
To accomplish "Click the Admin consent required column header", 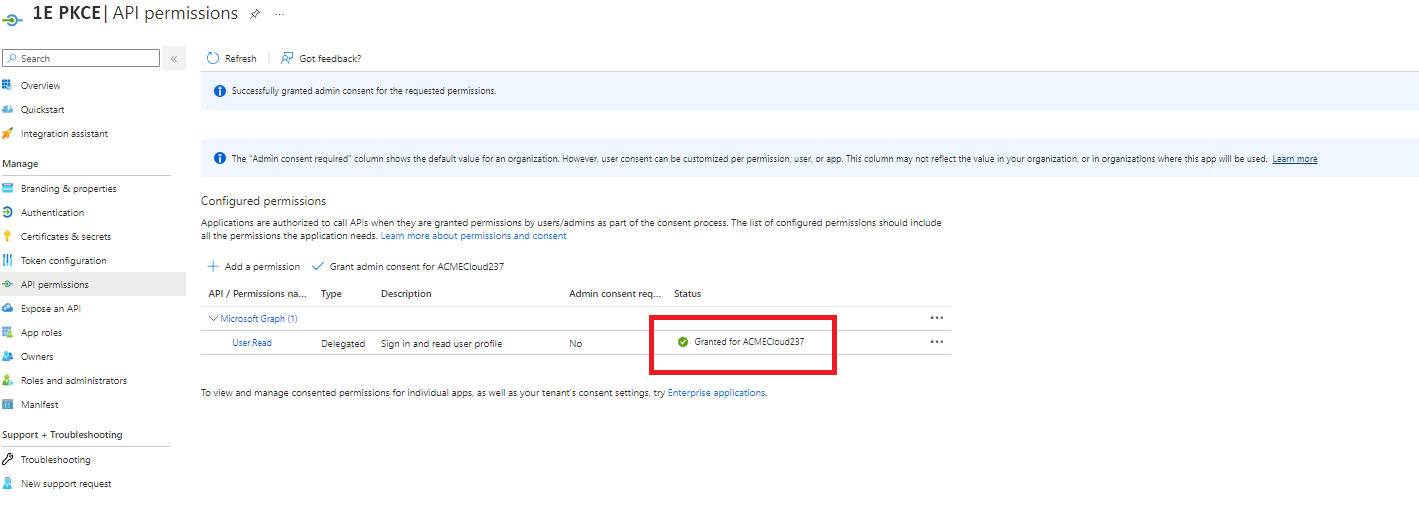I will (615, 294).
